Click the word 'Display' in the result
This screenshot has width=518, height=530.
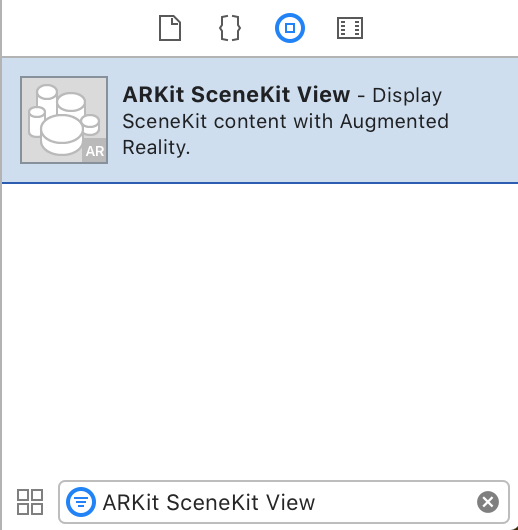(407, 96)
